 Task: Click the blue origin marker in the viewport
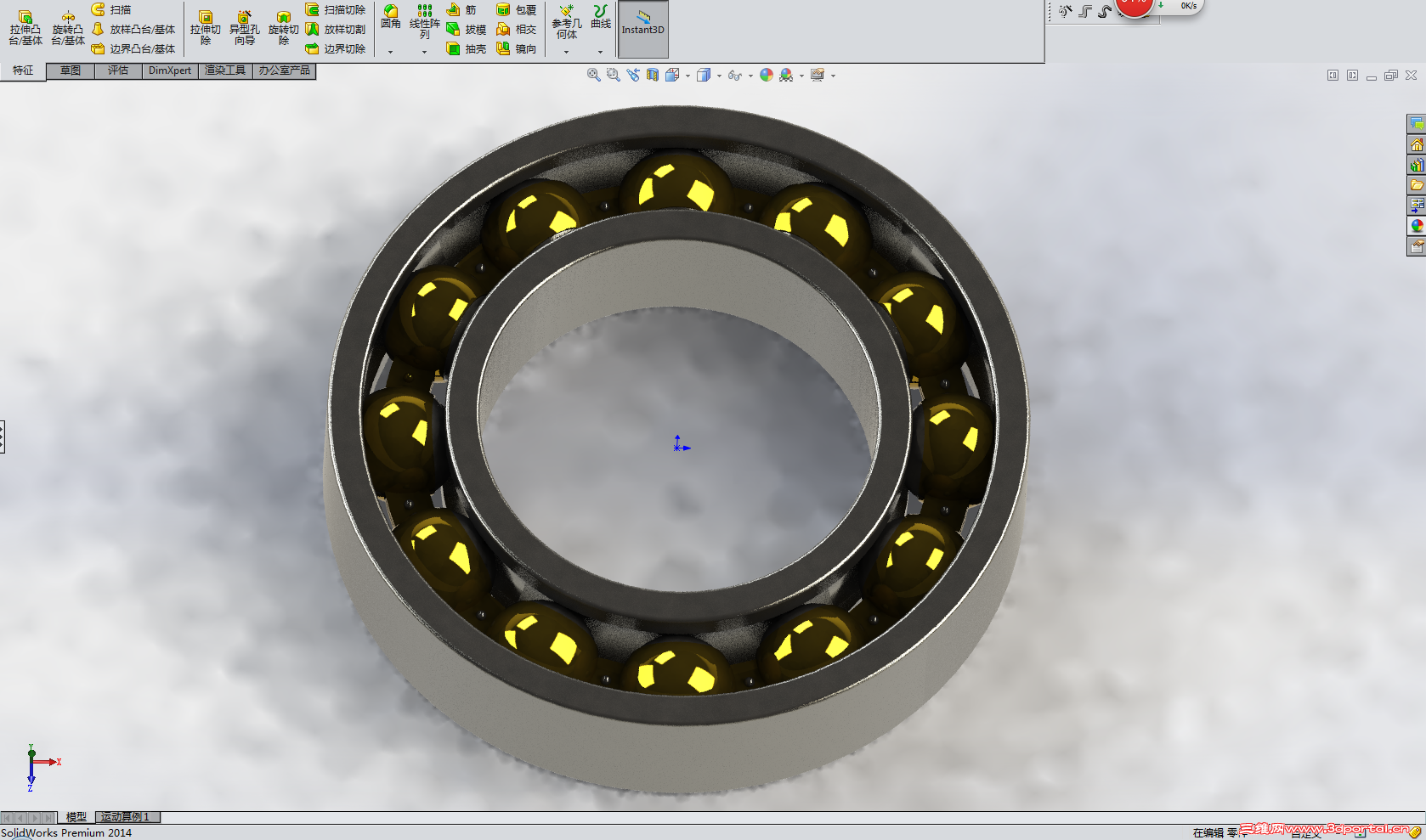(681, 444)
